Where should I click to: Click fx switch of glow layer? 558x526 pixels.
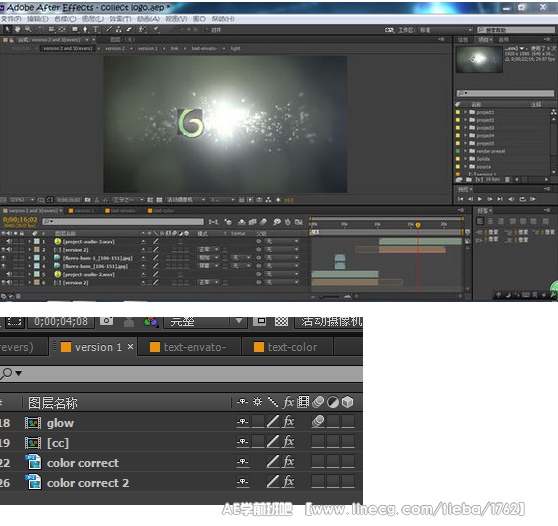(289, 422)
